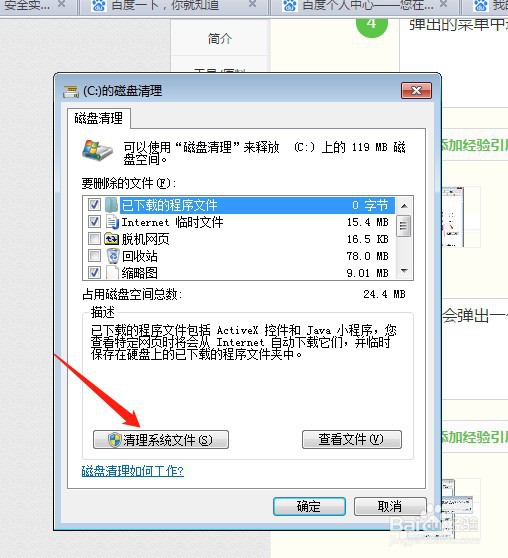The height and width of the screenshot is (558, 508).
Task: Close the disk cleanup dialog
Action: [x=416, y=90]
